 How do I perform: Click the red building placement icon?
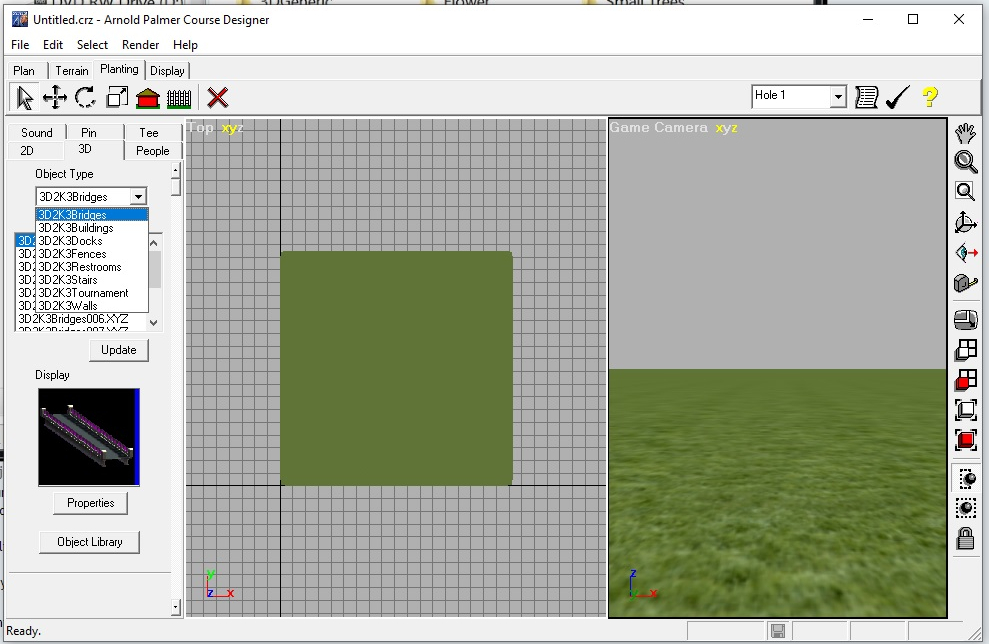point(148,97)
